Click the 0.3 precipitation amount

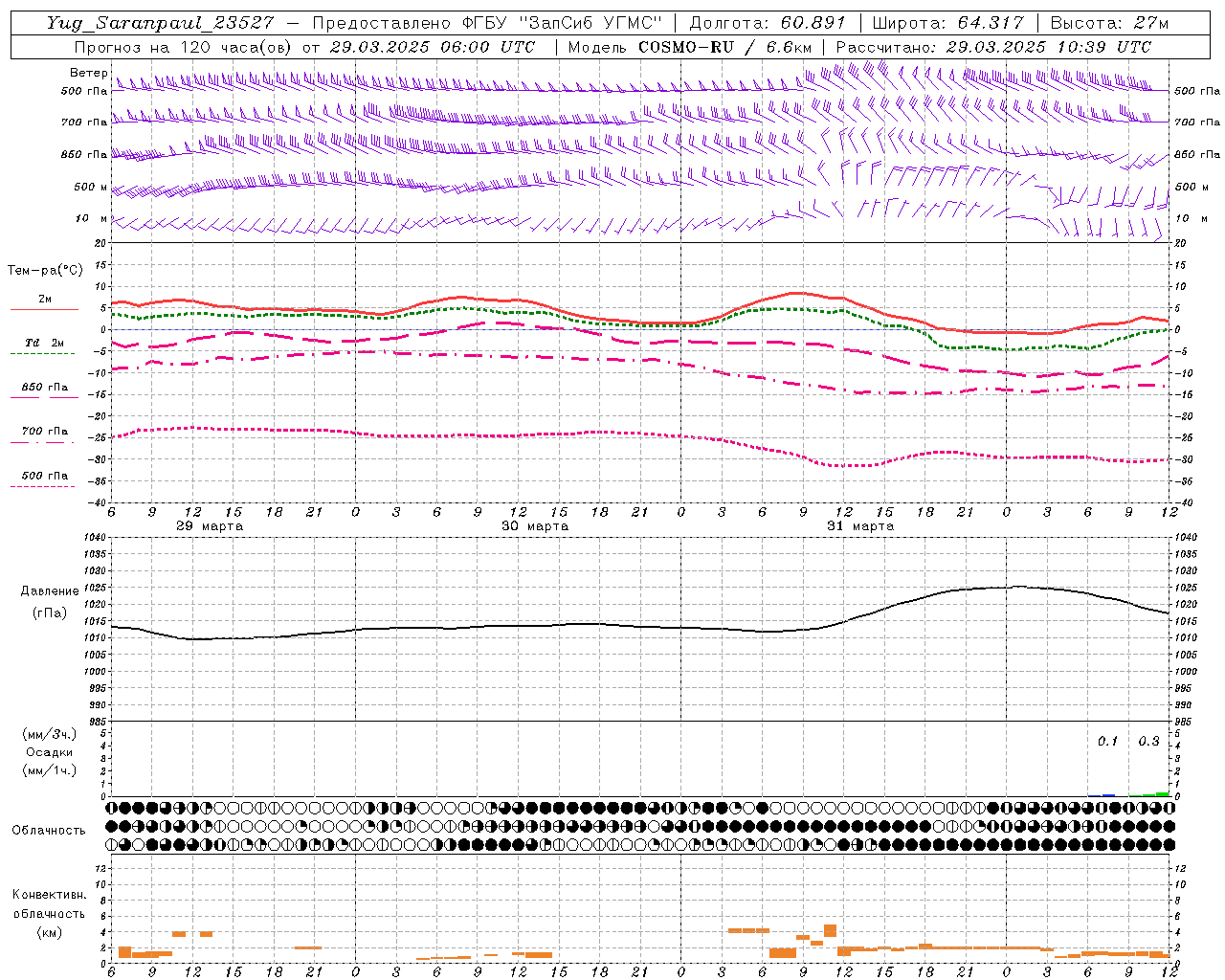click(1148, 742)
